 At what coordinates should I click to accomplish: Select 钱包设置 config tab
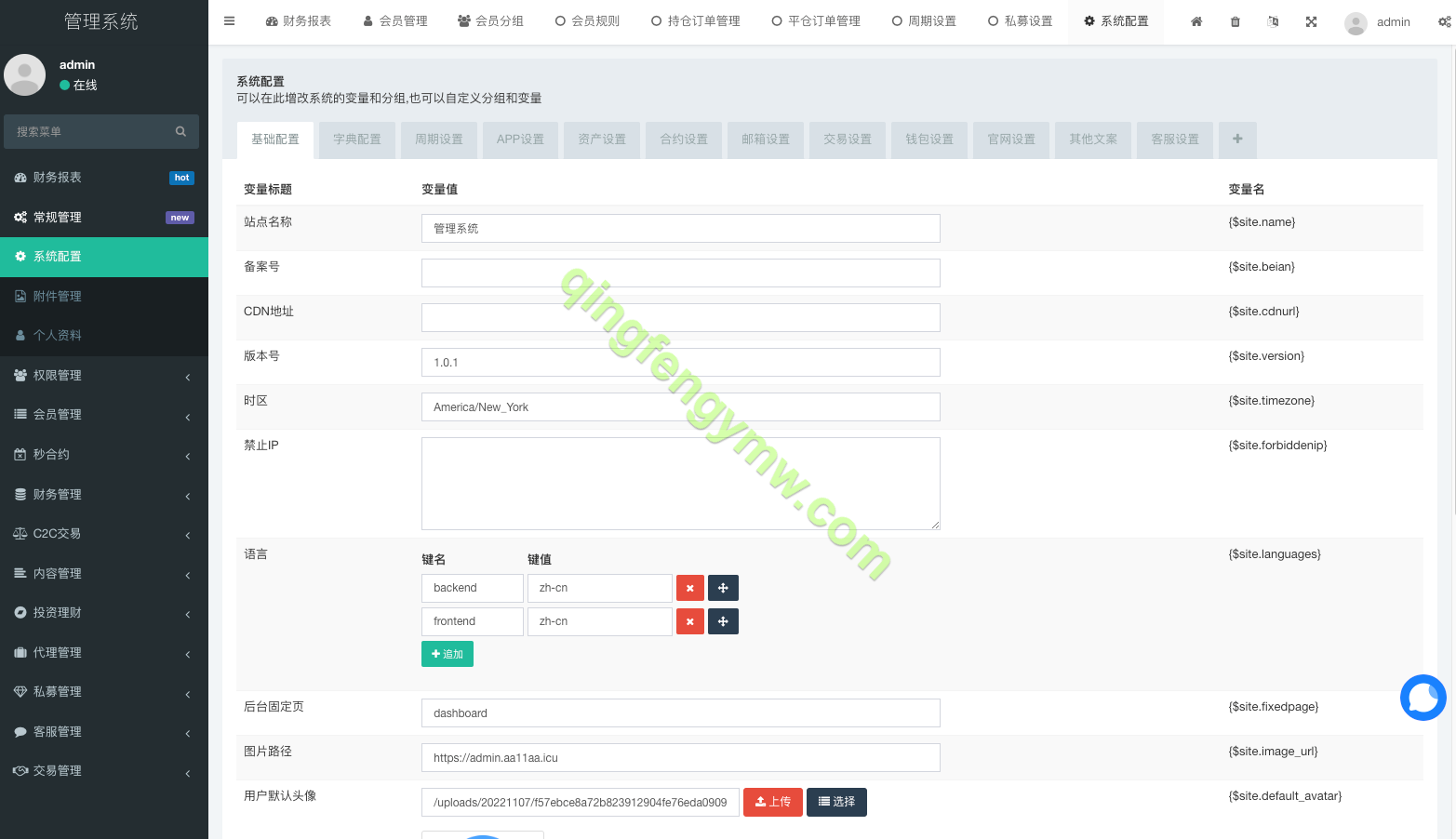coord(929,140)
